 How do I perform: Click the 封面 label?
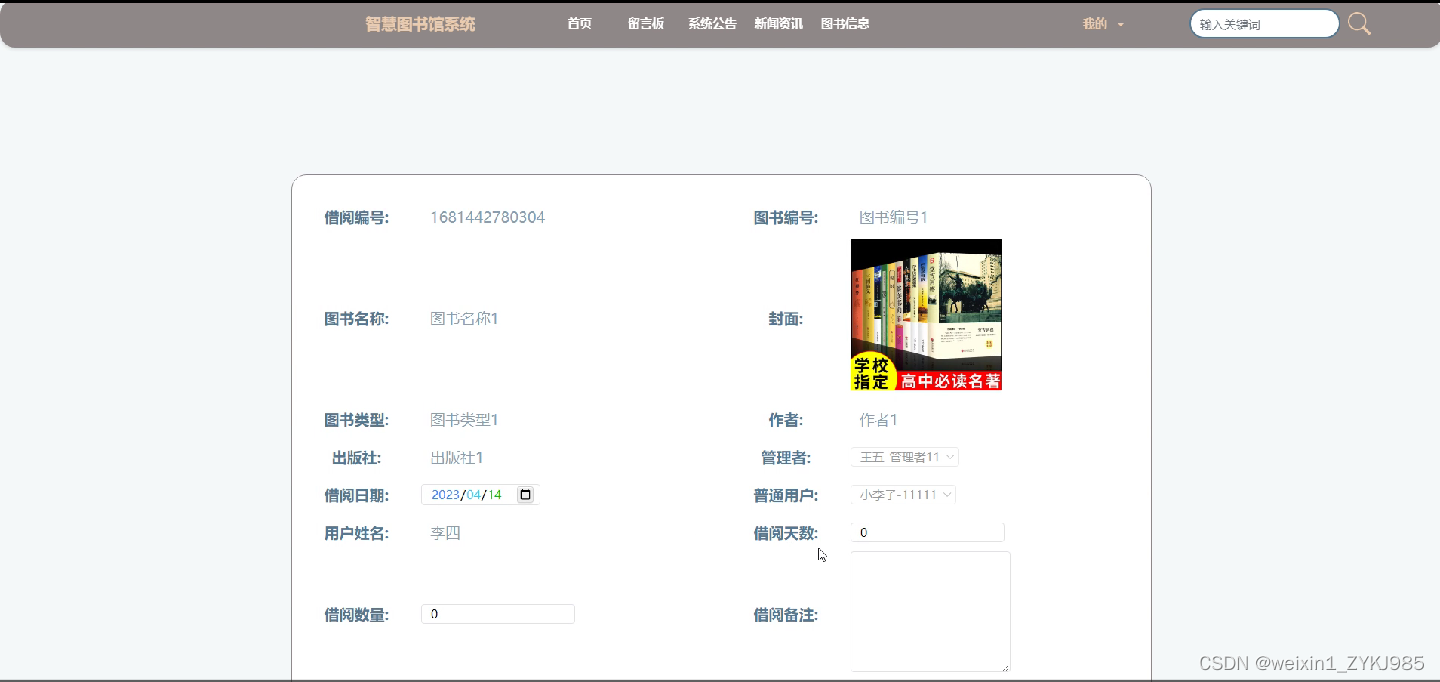click(786, 319)
